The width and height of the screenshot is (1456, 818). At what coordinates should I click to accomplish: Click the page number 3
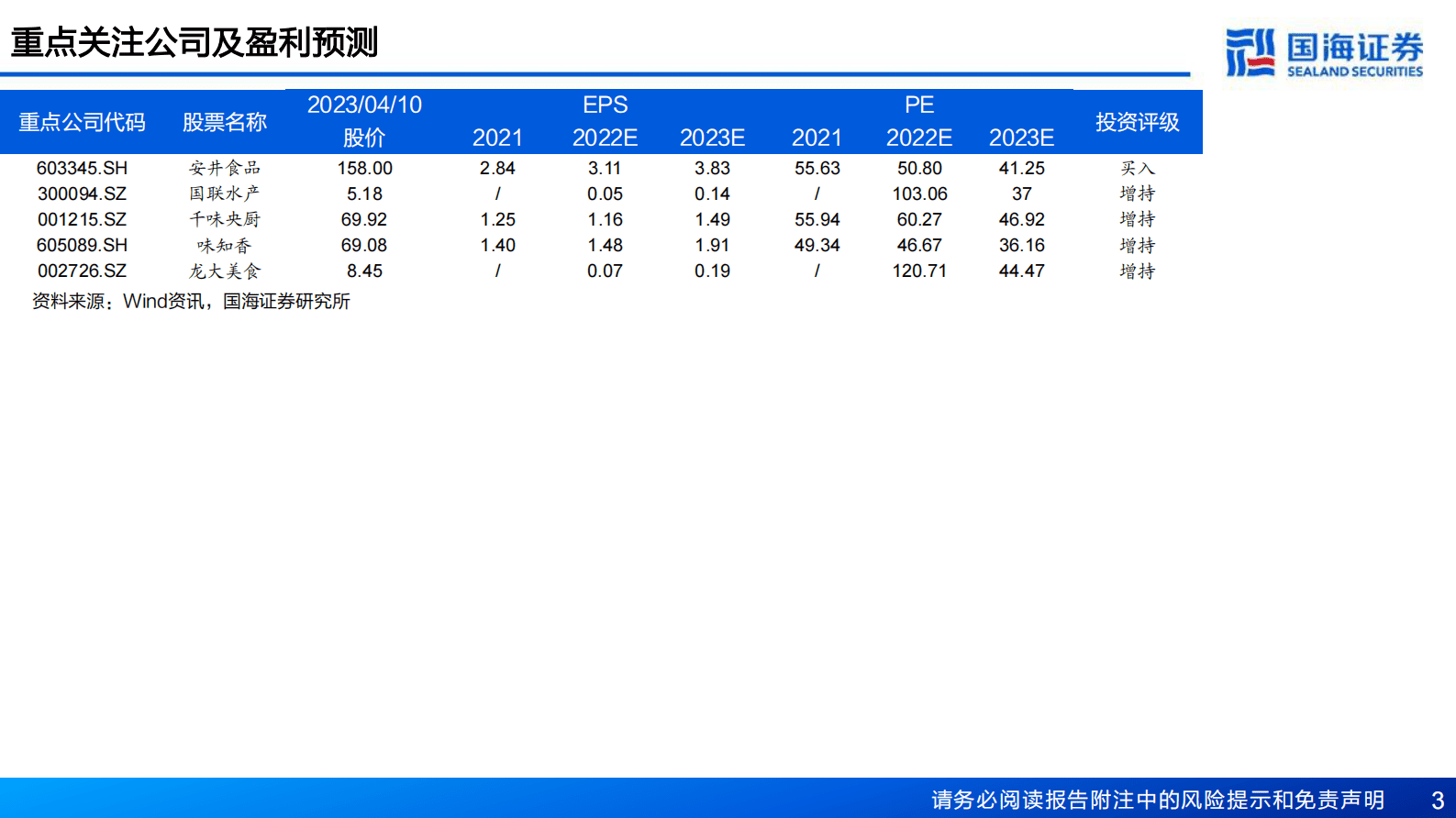(x=1438, y=800)
